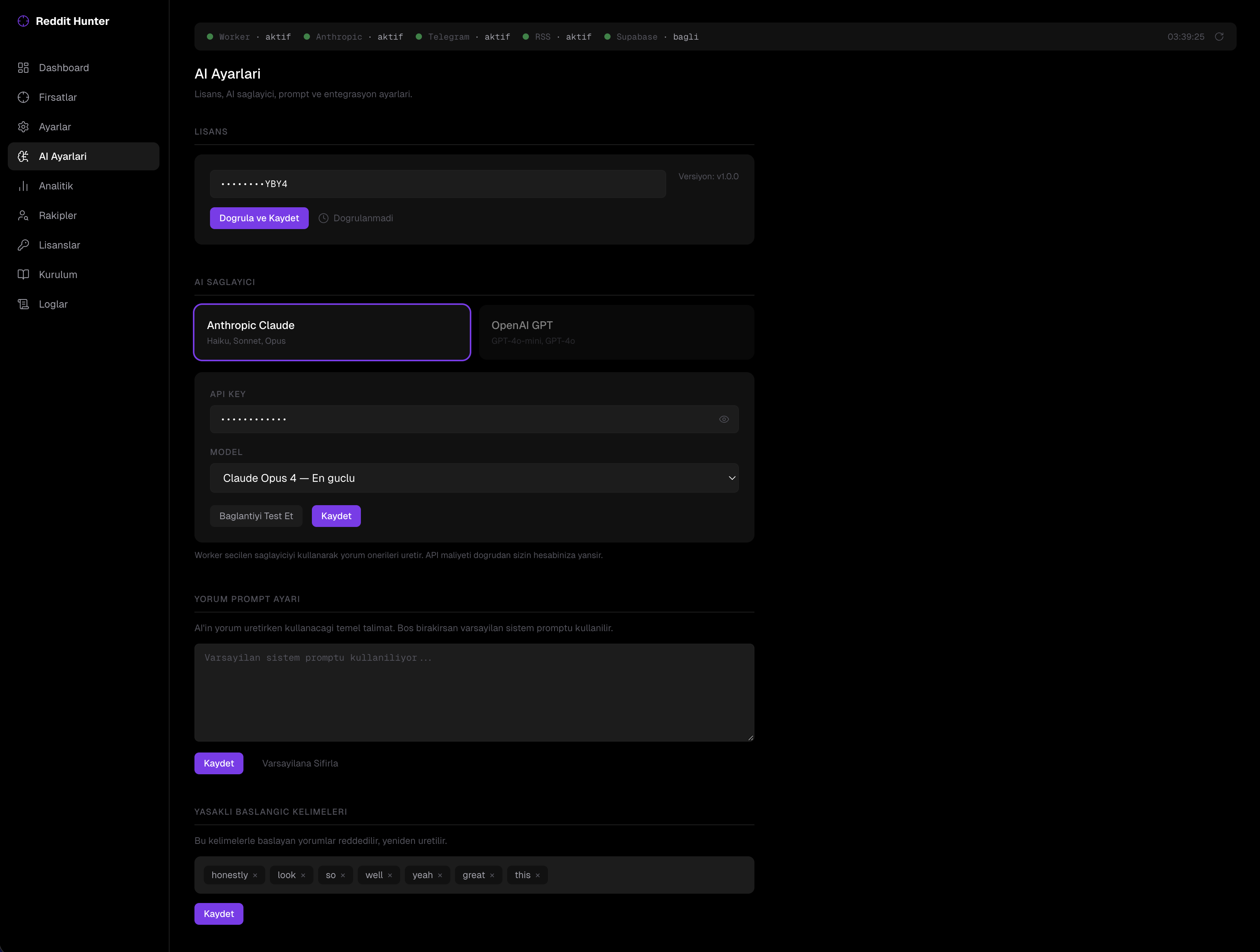Click the Lisanslar key icon
The height and width of the screenshot is (952, 1260).
(23, 245)
